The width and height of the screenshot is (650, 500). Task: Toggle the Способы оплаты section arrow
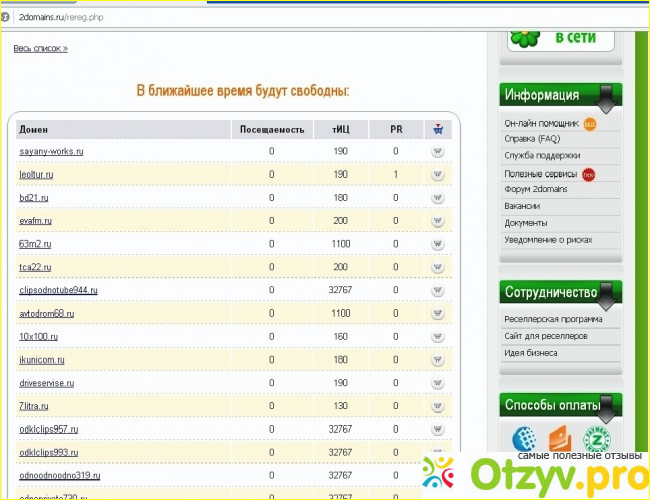pos(607,407)
